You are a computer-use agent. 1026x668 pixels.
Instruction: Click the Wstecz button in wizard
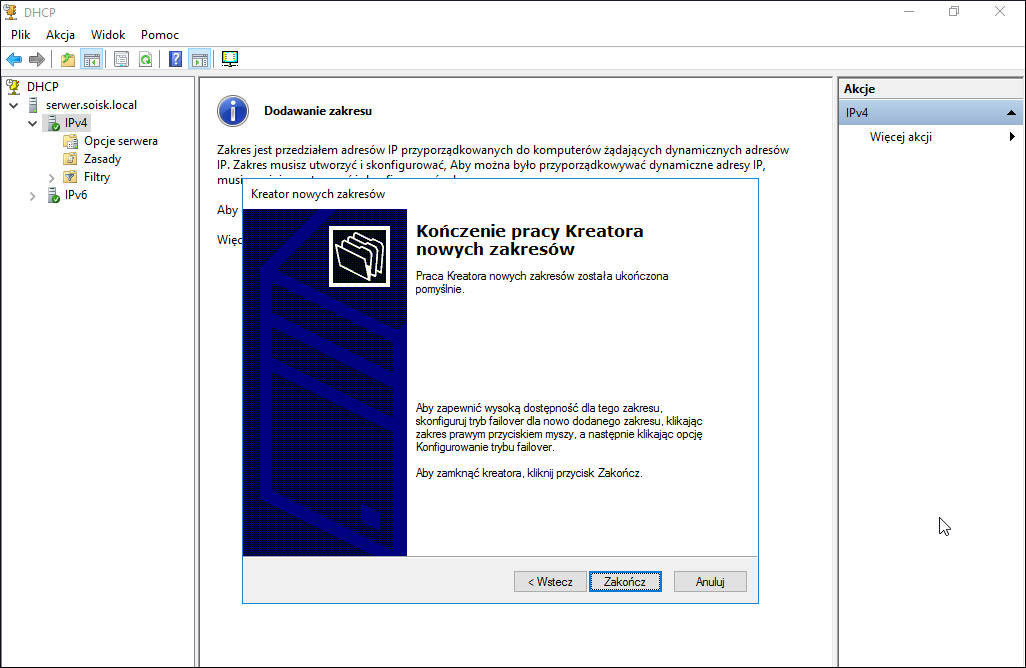(x=550, y=582)
